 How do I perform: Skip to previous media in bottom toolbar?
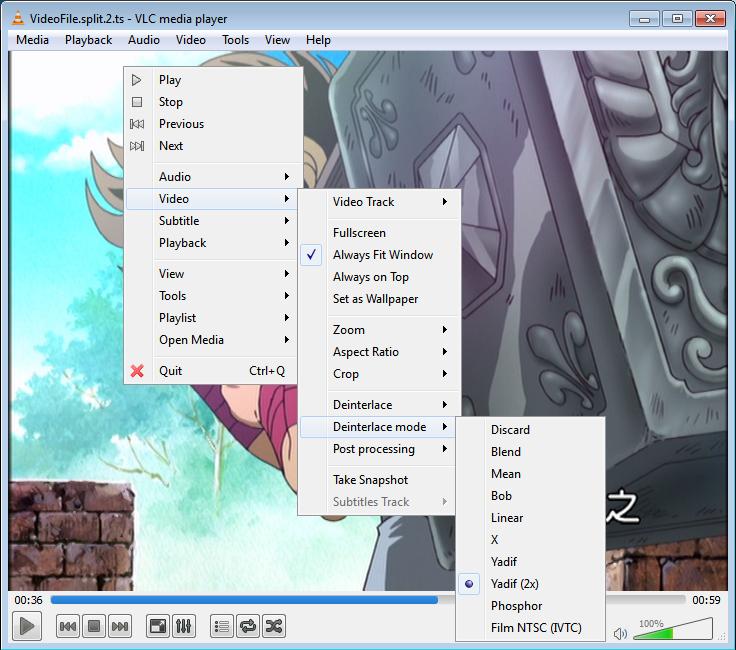pos(68,626)
